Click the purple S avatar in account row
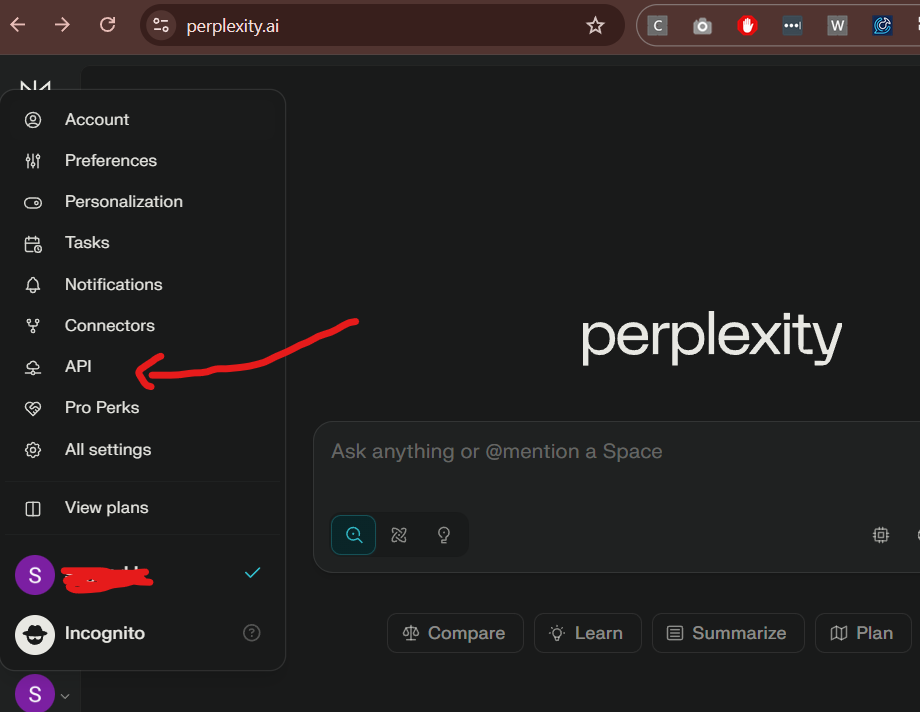The width and height of the screenshot is (920, 712). click(x=35, y=575)
